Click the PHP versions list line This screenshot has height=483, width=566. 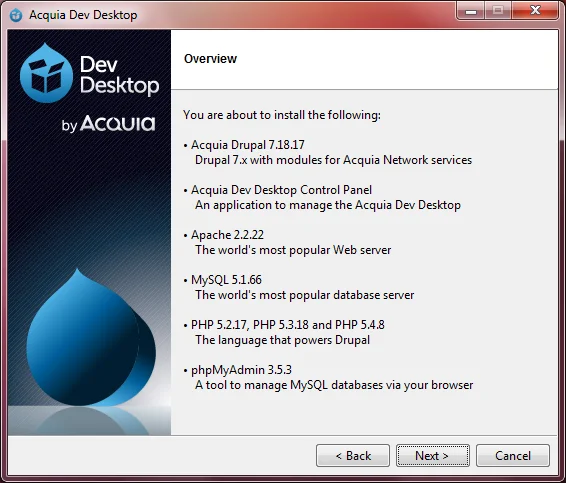[x=288, y=325]
